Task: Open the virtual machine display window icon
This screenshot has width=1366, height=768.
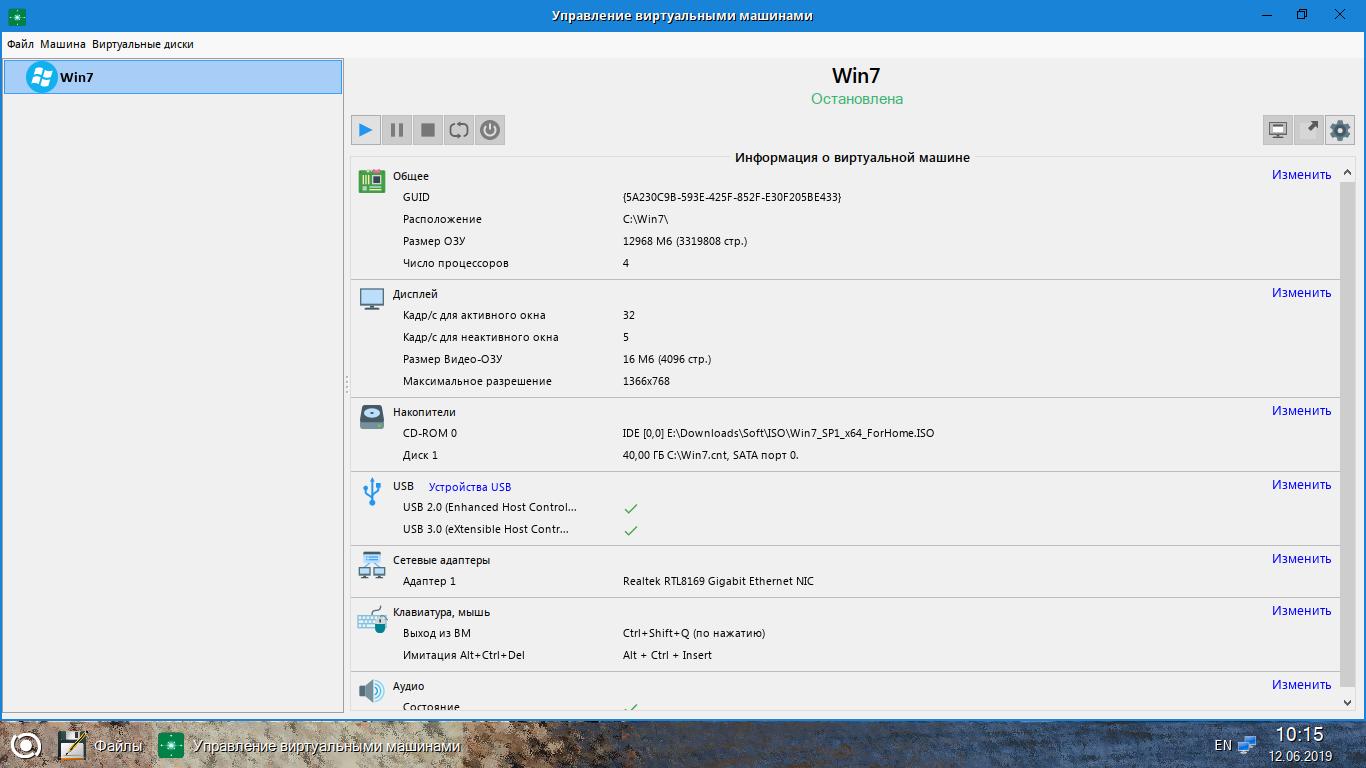Action: (x=1278, y=130)
